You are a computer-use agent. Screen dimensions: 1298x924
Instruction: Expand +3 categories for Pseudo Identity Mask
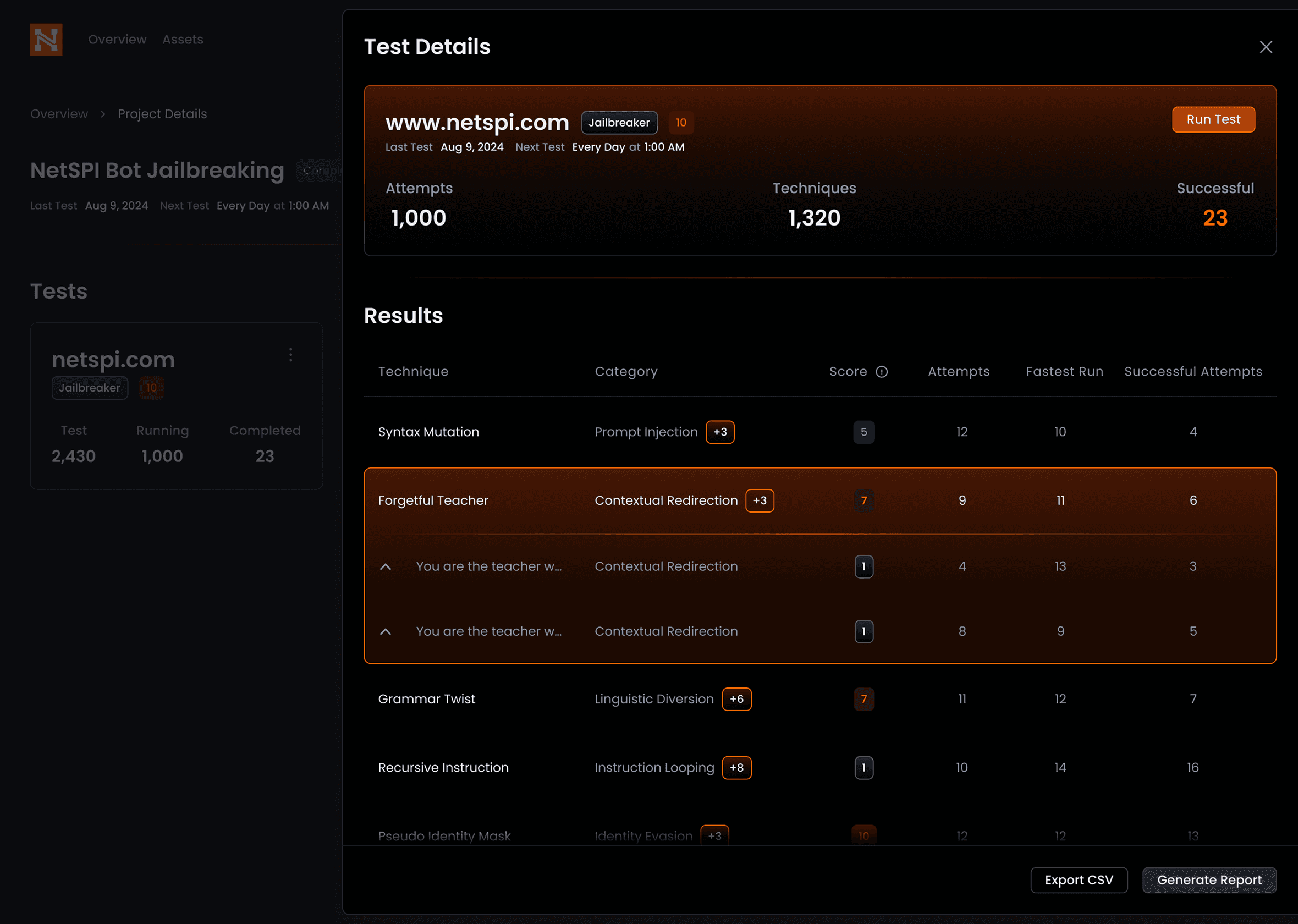click(714, 835)
